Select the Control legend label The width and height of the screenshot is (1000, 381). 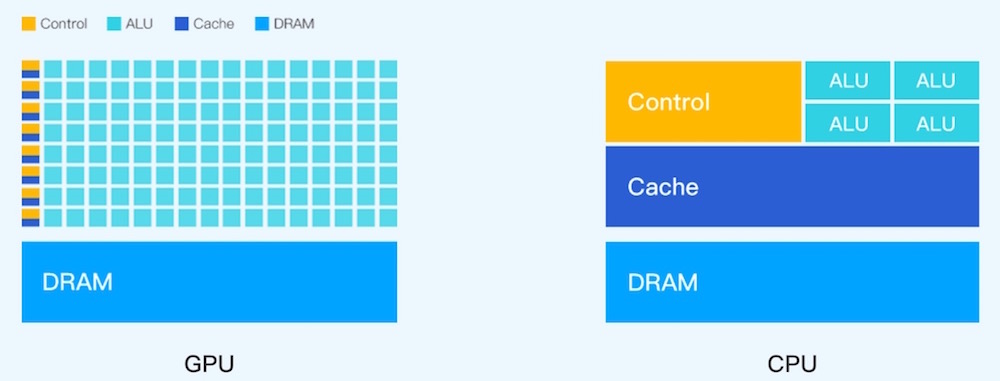64,24
